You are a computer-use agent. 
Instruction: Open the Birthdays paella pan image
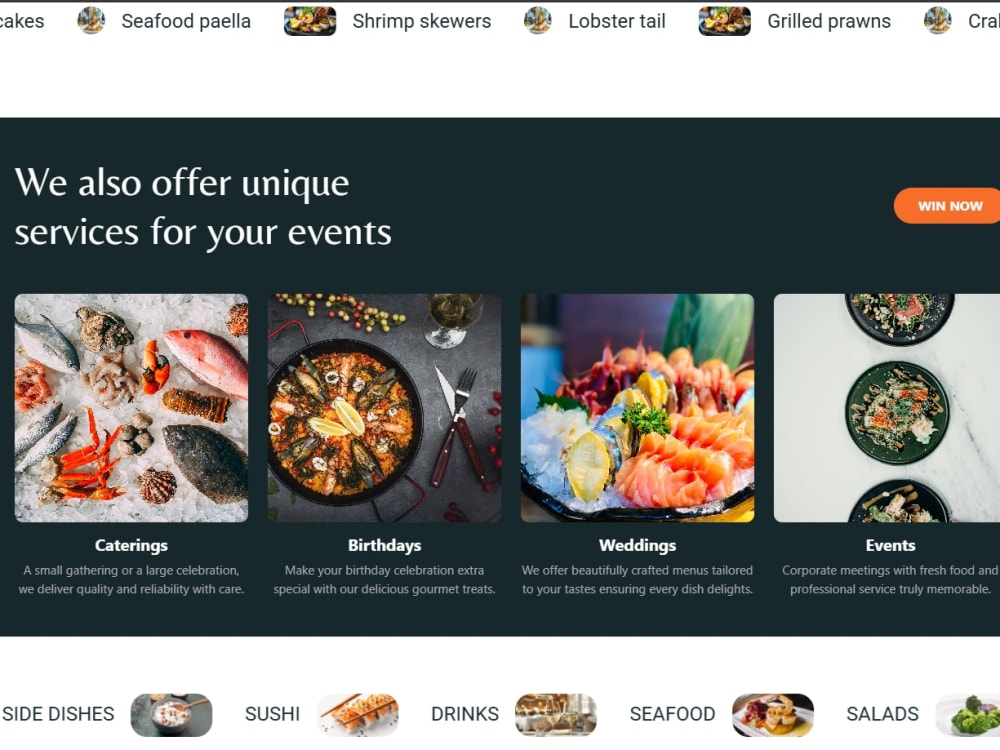384,408
